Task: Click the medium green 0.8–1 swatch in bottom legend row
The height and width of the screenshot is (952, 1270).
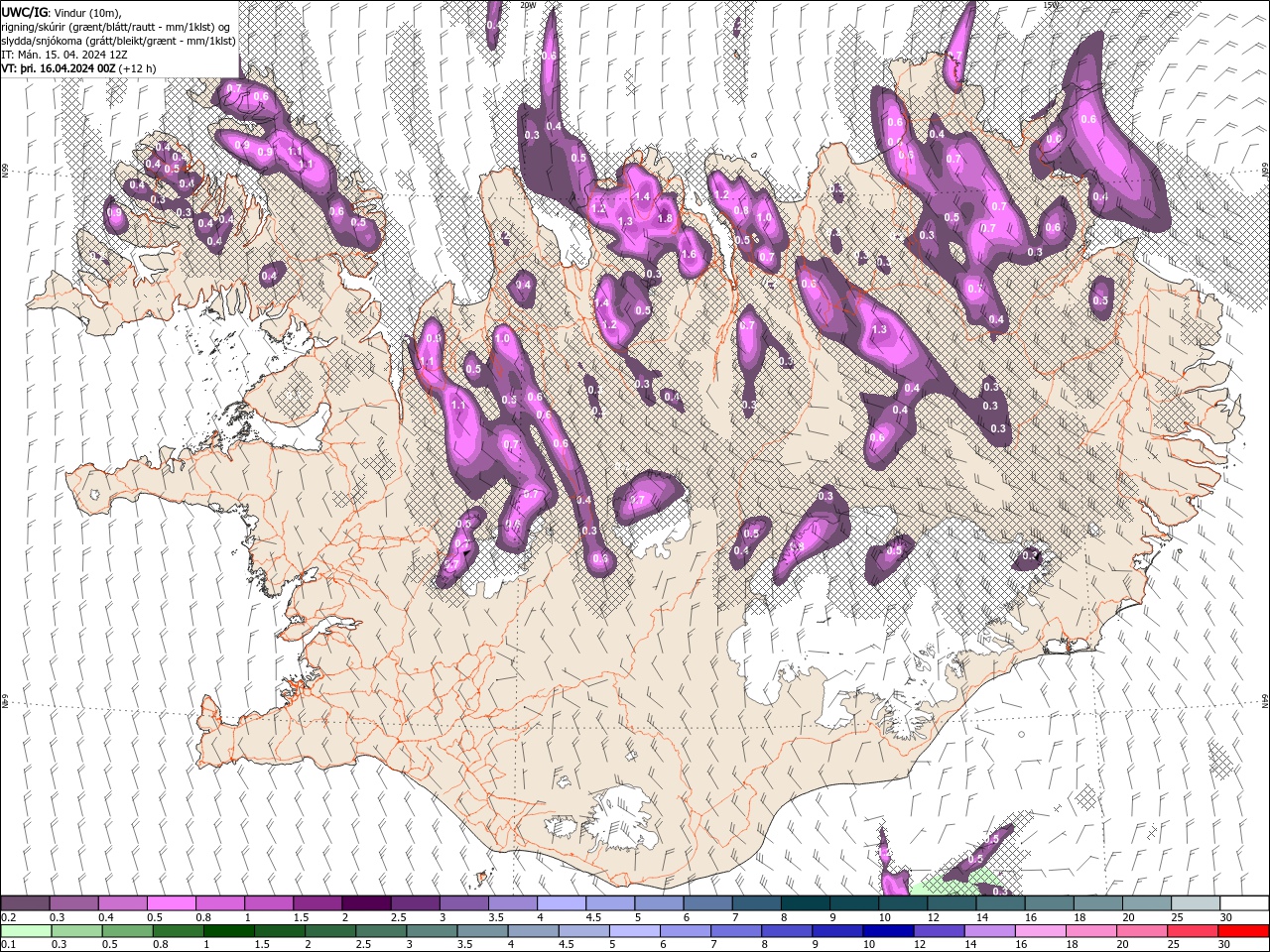Action: click(x=178, y=931)
